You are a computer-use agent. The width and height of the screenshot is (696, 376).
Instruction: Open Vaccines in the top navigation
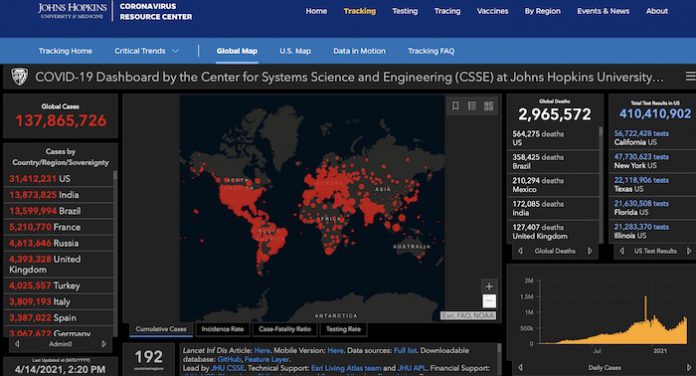pos(492,11)
